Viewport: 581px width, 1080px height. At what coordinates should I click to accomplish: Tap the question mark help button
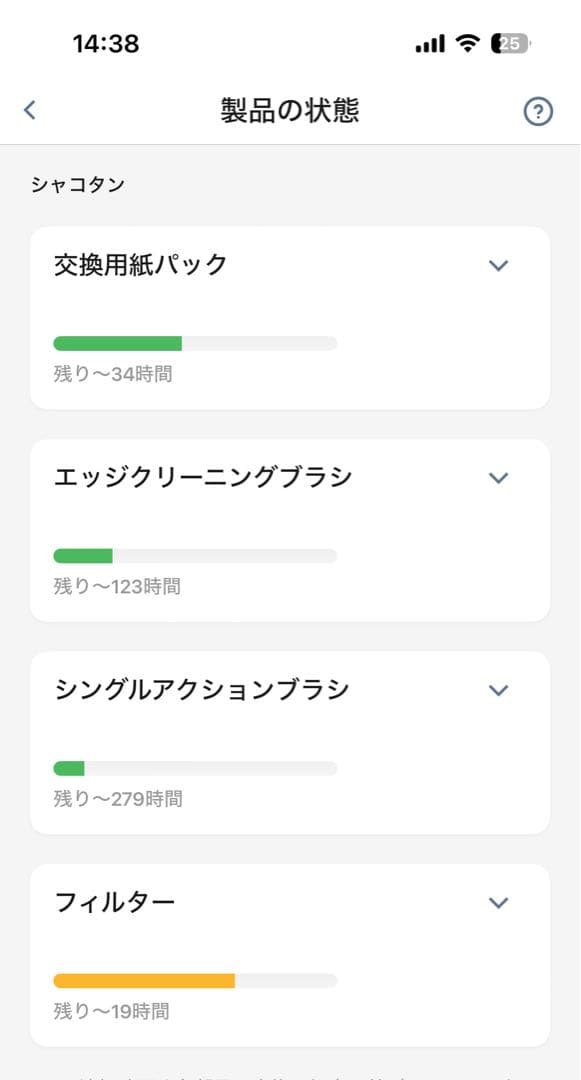540,111
